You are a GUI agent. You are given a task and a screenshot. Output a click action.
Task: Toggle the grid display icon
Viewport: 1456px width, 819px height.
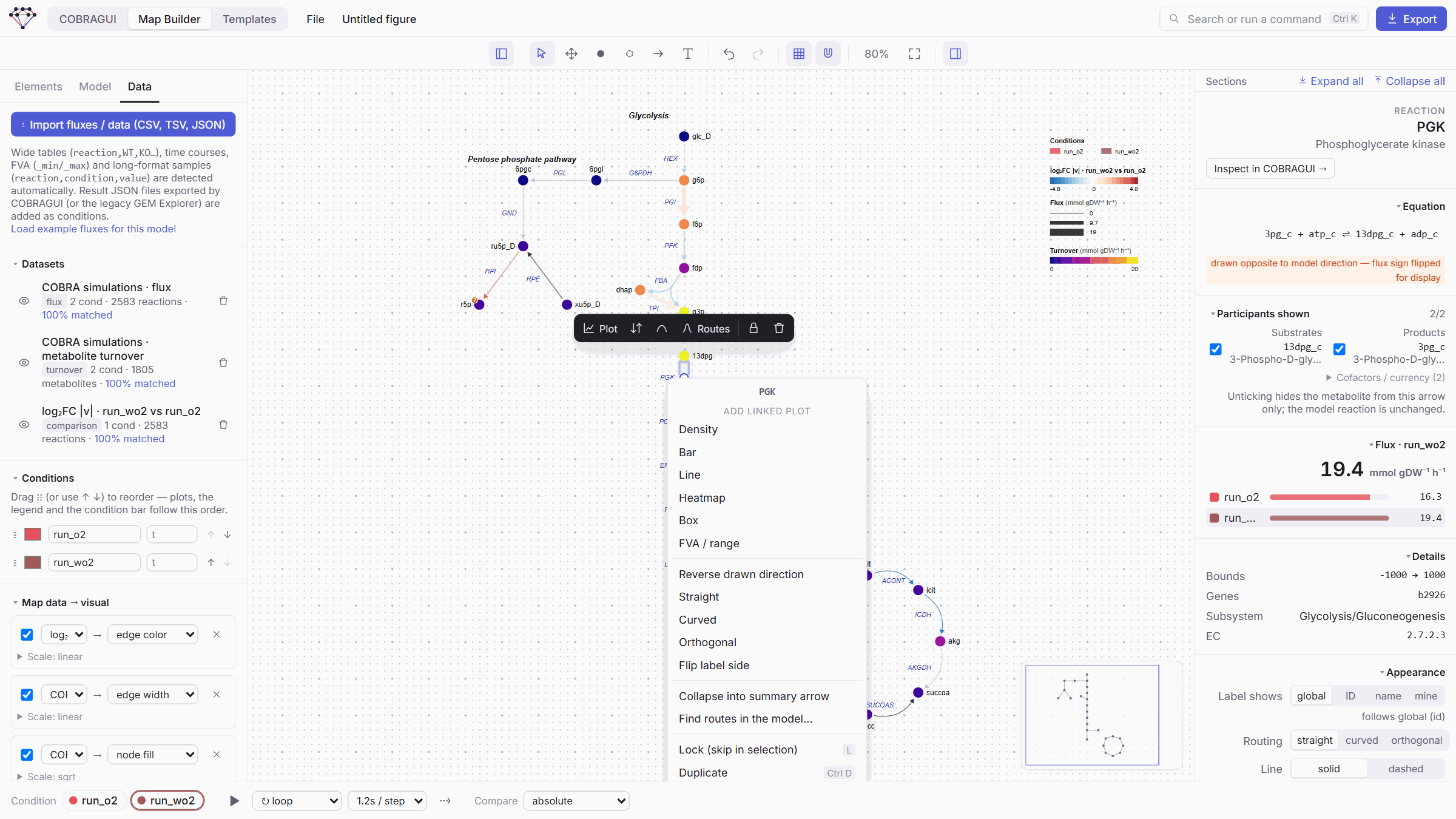[799, 54]
